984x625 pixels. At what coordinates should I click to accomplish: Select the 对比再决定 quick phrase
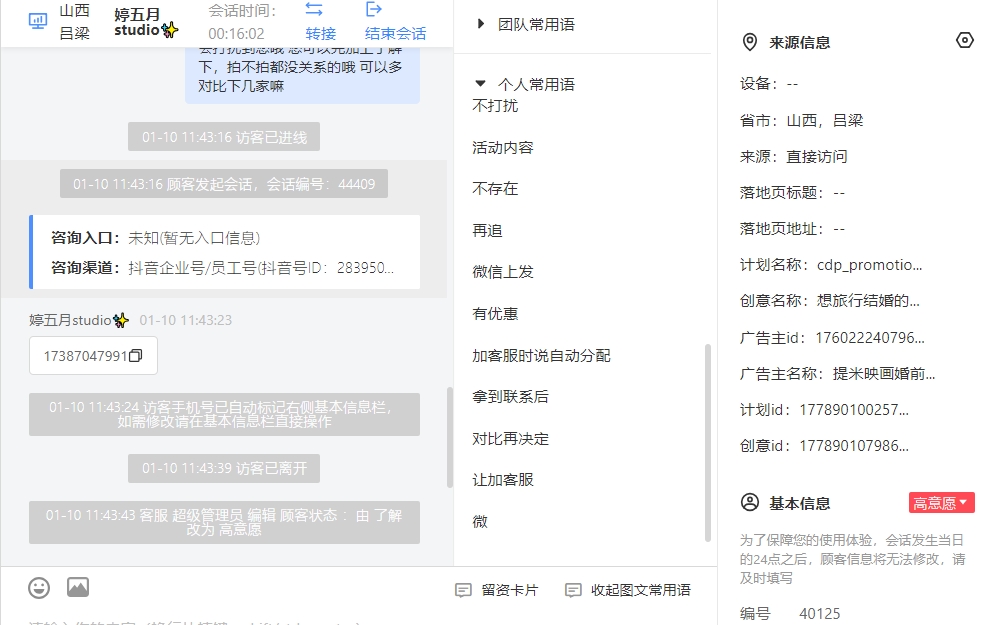[x=510, y=439]
